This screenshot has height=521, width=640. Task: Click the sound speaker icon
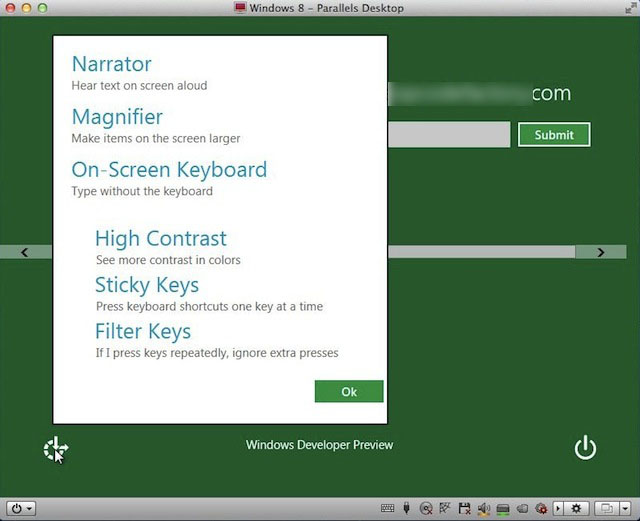pos(483,509)
